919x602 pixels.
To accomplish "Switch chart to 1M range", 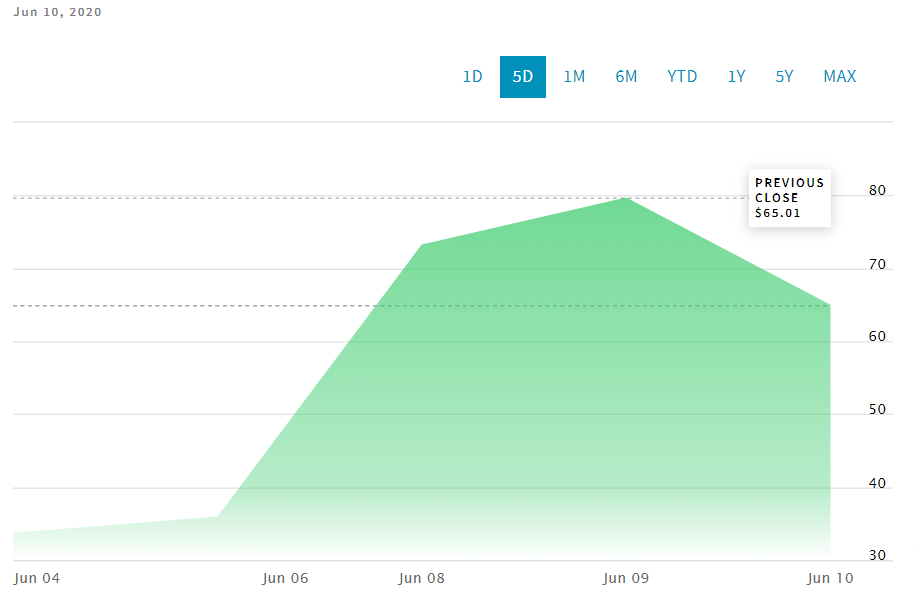I will coord(574,77).
